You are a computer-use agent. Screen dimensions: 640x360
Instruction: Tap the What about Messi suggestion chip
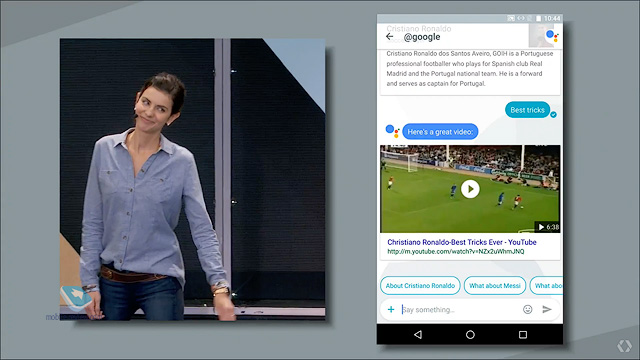495,285
